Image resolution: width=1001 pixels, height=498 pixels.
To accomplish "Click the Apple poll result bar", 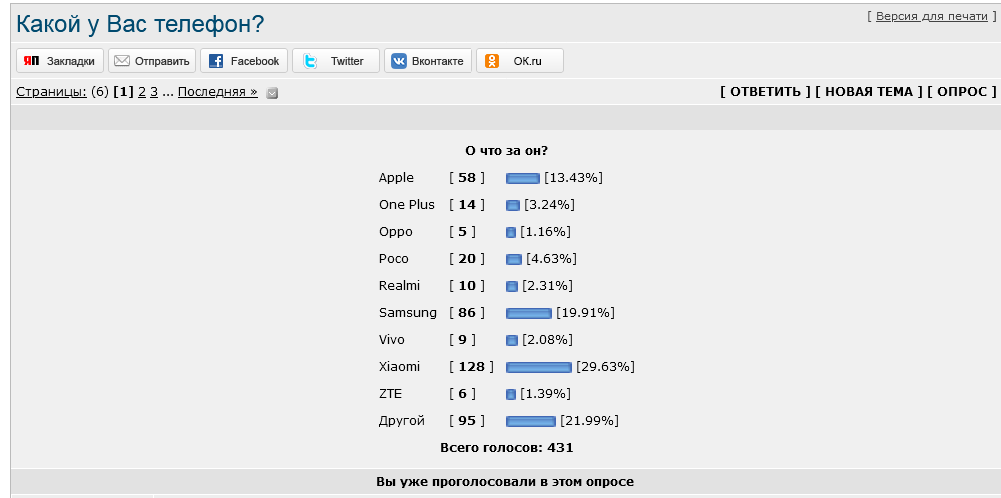I will pyautogui.click(x=523, y=178).
